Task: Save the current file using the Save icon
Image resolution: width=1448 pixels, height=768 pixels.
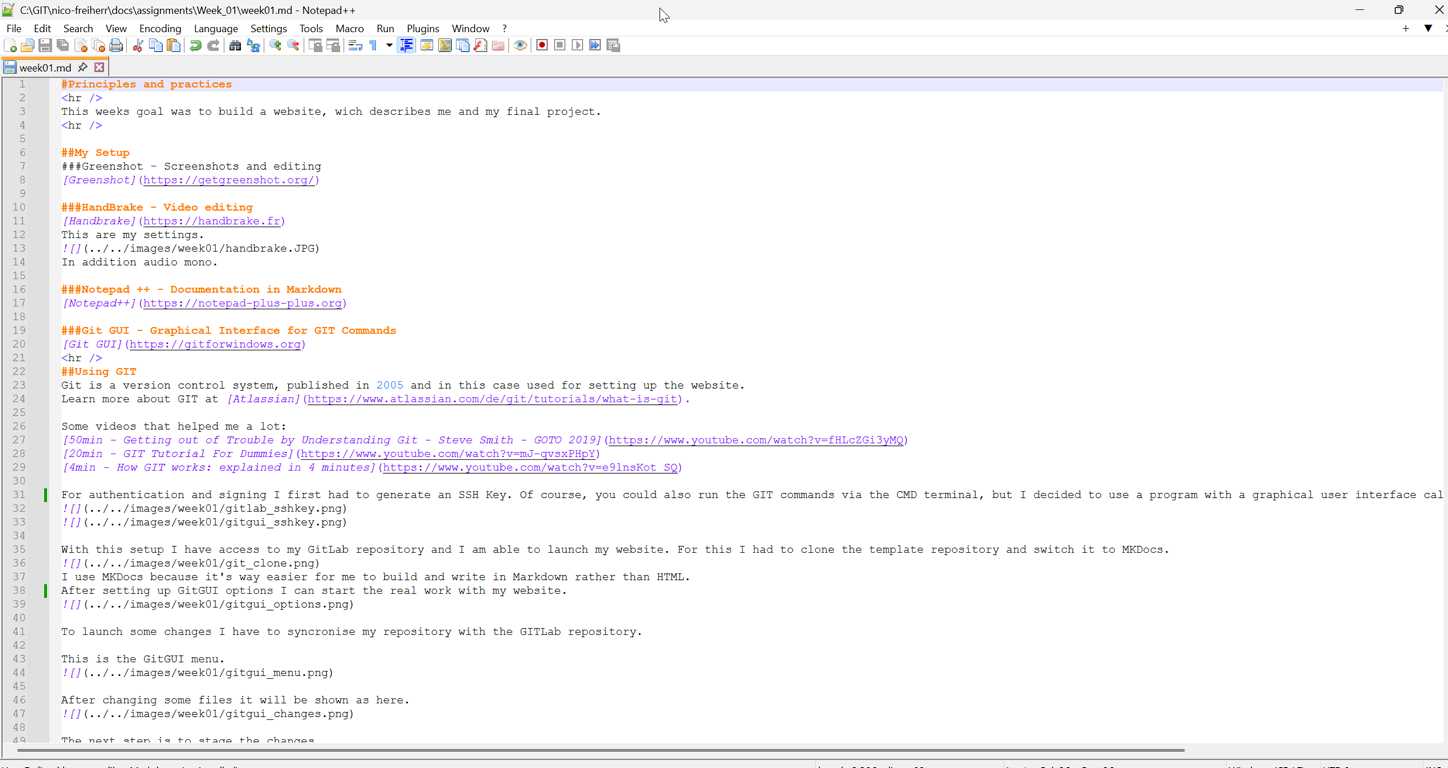Action: (45, 45)
